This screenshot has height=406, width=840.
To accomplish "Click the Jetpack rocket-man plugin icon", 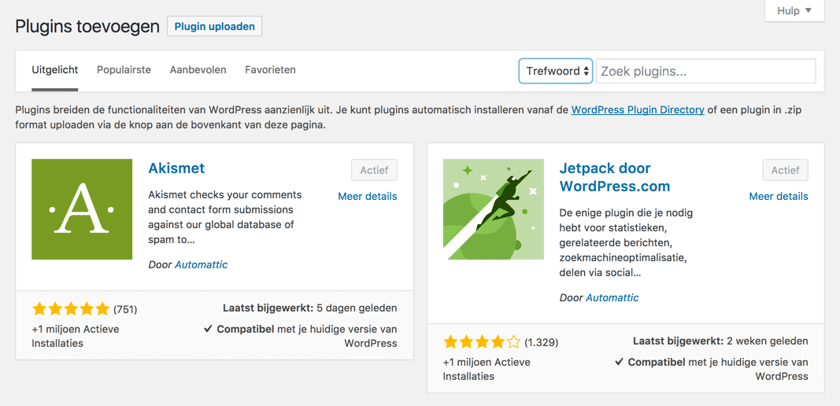I will 493,209.
